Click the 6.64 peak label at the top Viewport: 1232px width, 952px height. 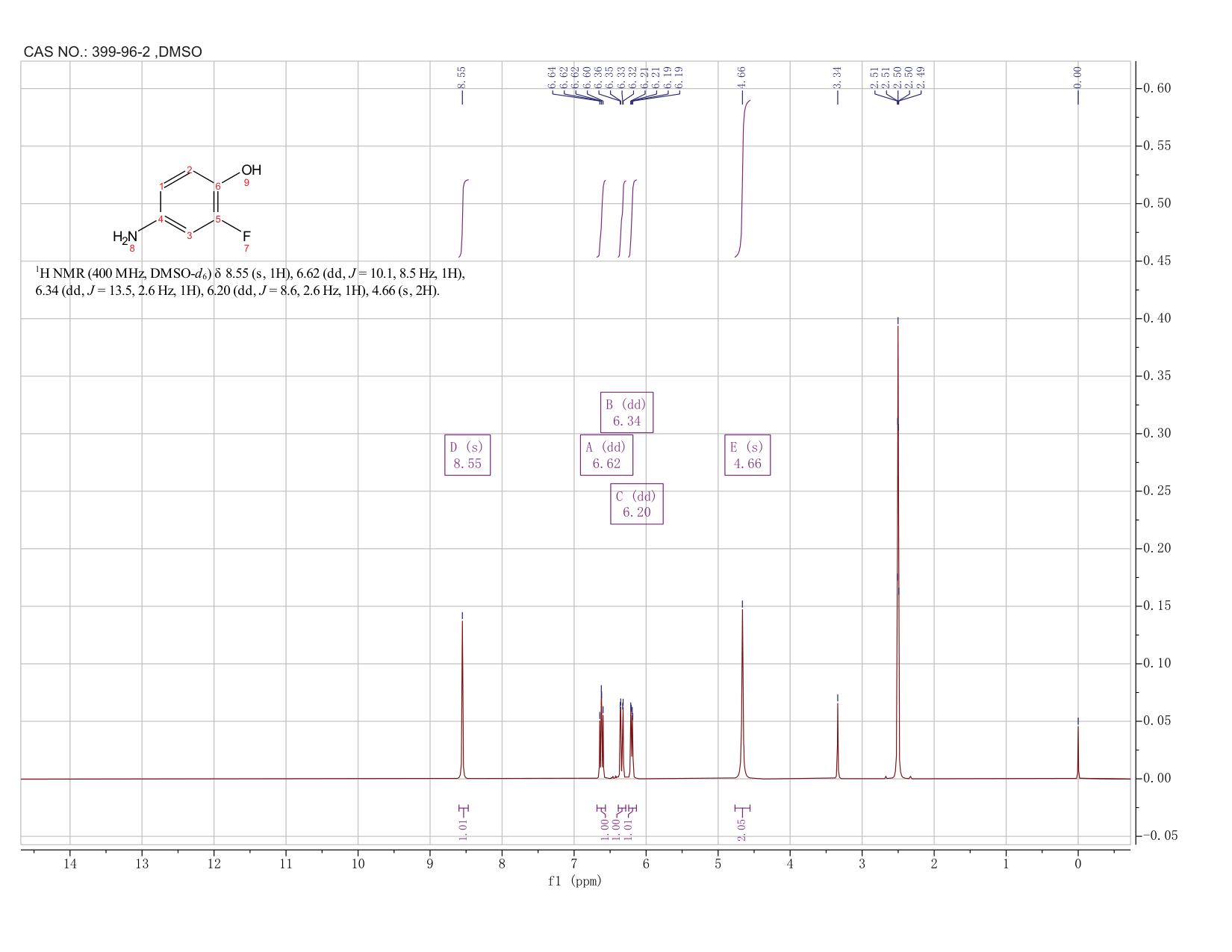553,76
